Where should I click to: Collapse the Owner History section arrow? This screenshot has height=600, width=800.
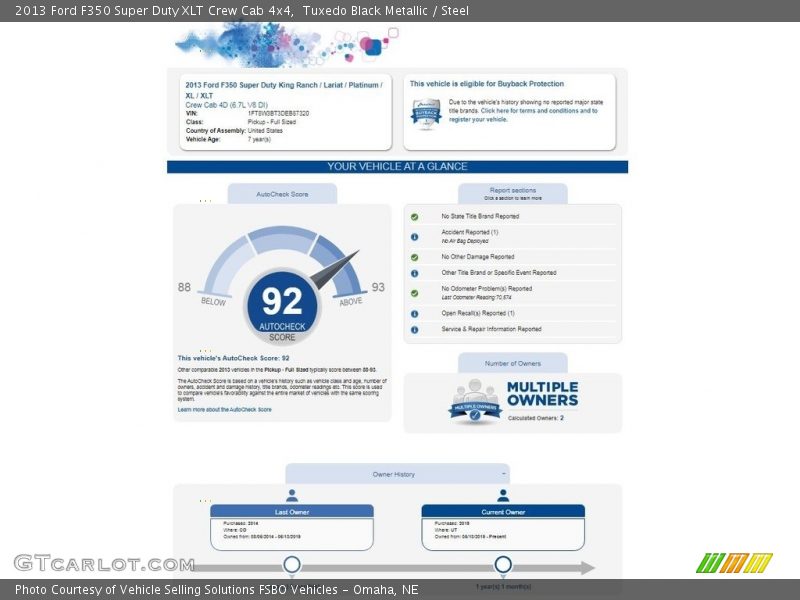click(504, 474)
